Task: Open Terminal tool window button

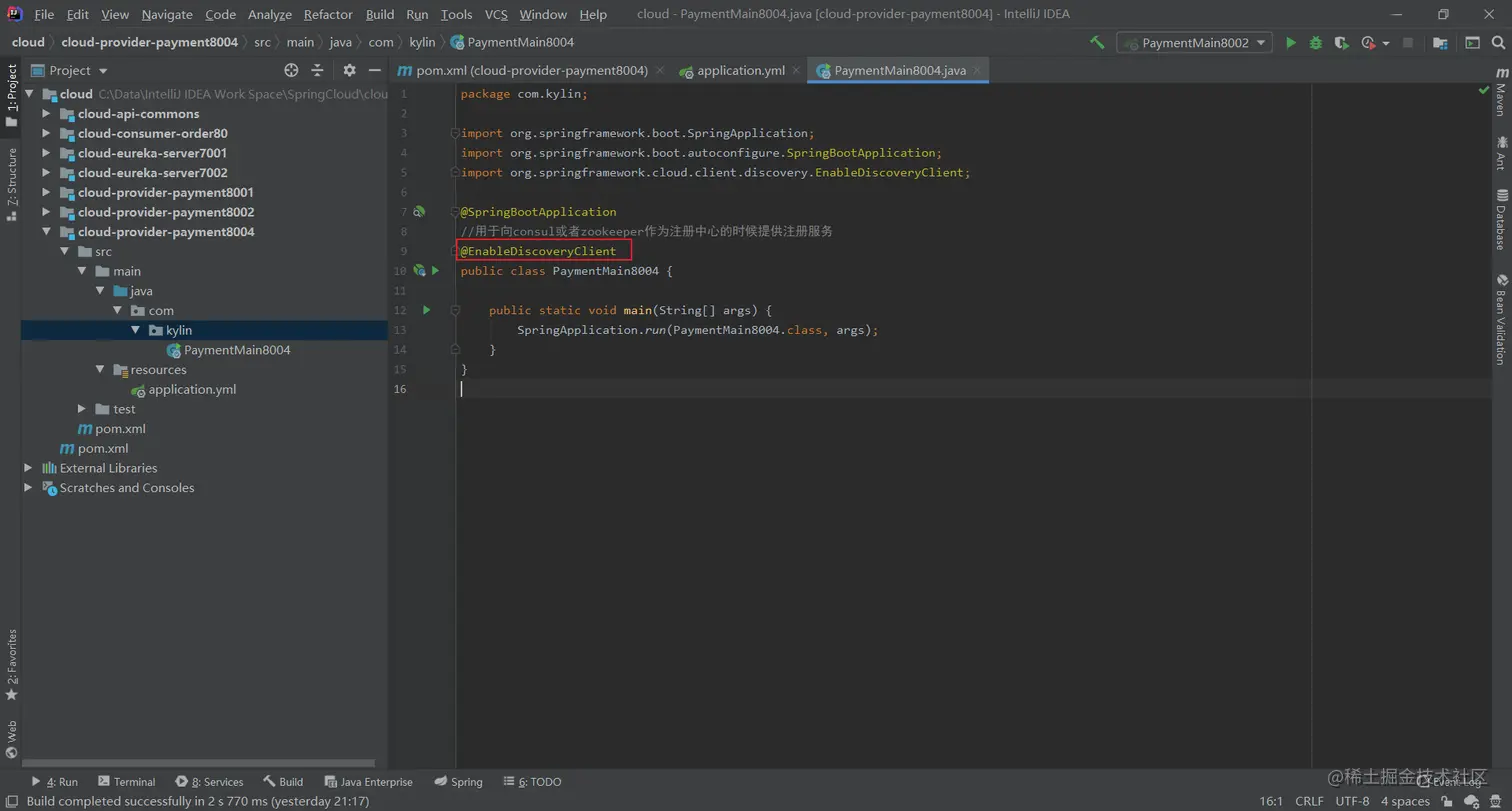Action: (126, 782)
